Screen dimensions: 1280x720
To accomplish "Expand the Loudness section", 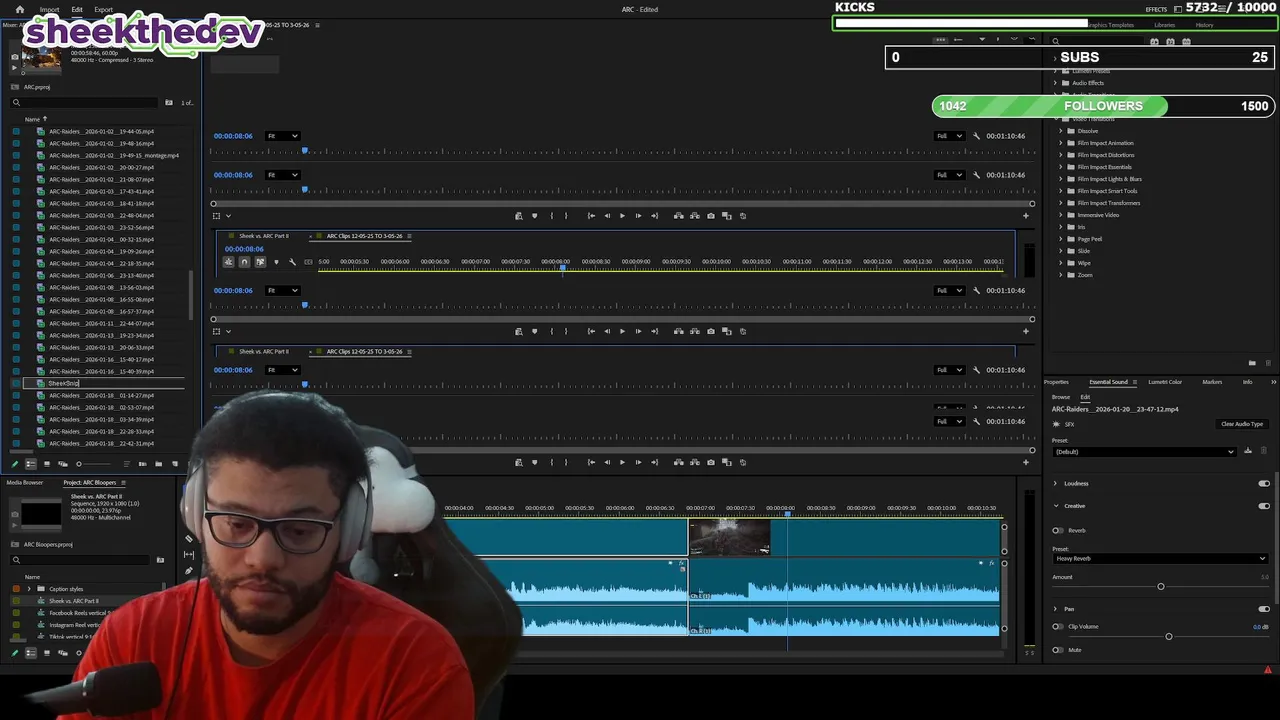I will coord(1055,483).
